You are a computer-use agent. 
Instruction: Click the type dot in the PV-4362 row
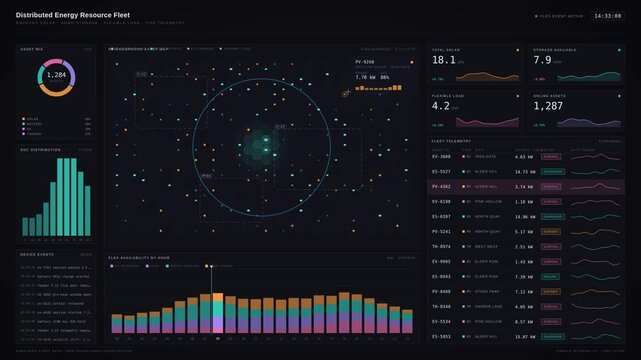point(464,187)
